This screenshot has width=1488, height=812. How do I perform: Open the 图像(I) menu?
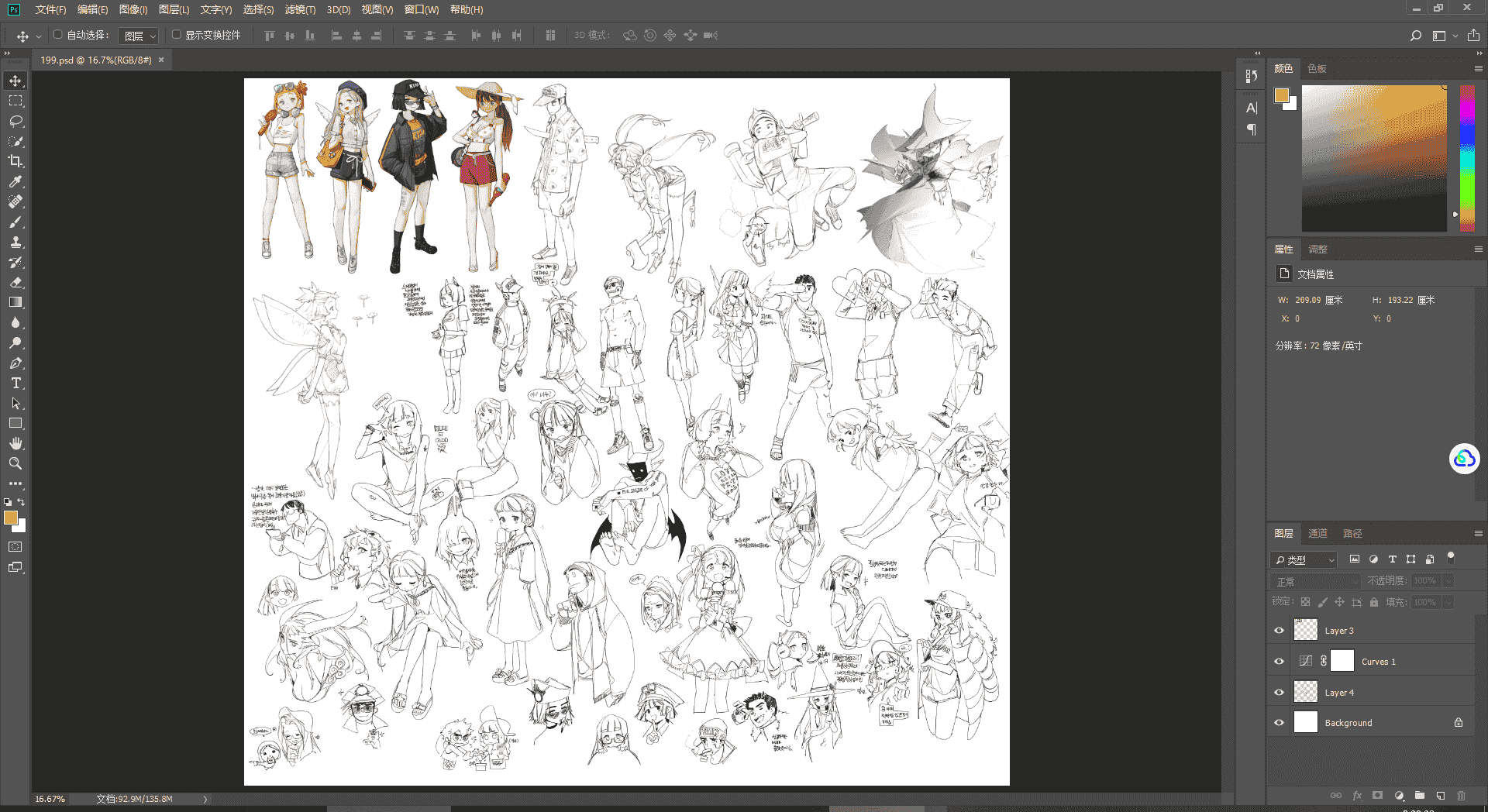tap(133, 10)
